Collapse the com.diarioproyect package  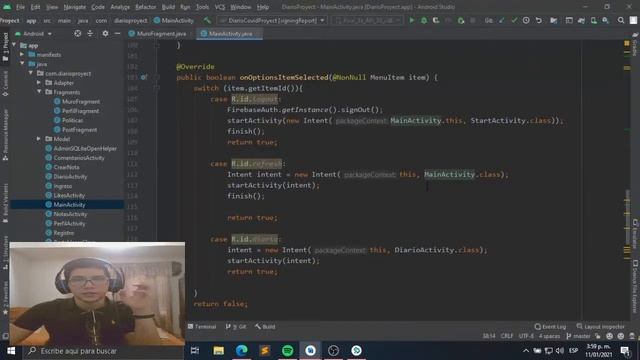[31, 73]
